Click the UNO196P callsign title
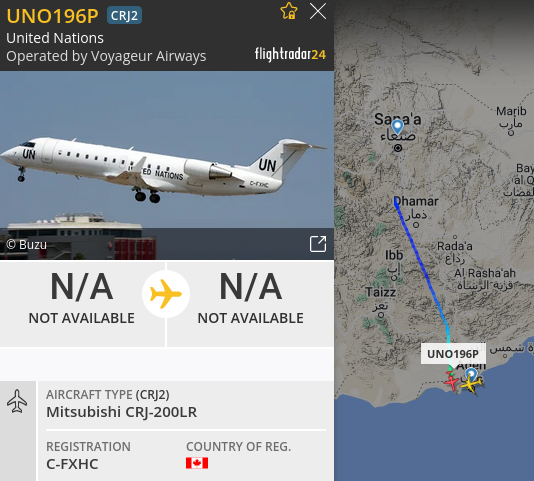This screenshot has height=481, width=534. 52,16
